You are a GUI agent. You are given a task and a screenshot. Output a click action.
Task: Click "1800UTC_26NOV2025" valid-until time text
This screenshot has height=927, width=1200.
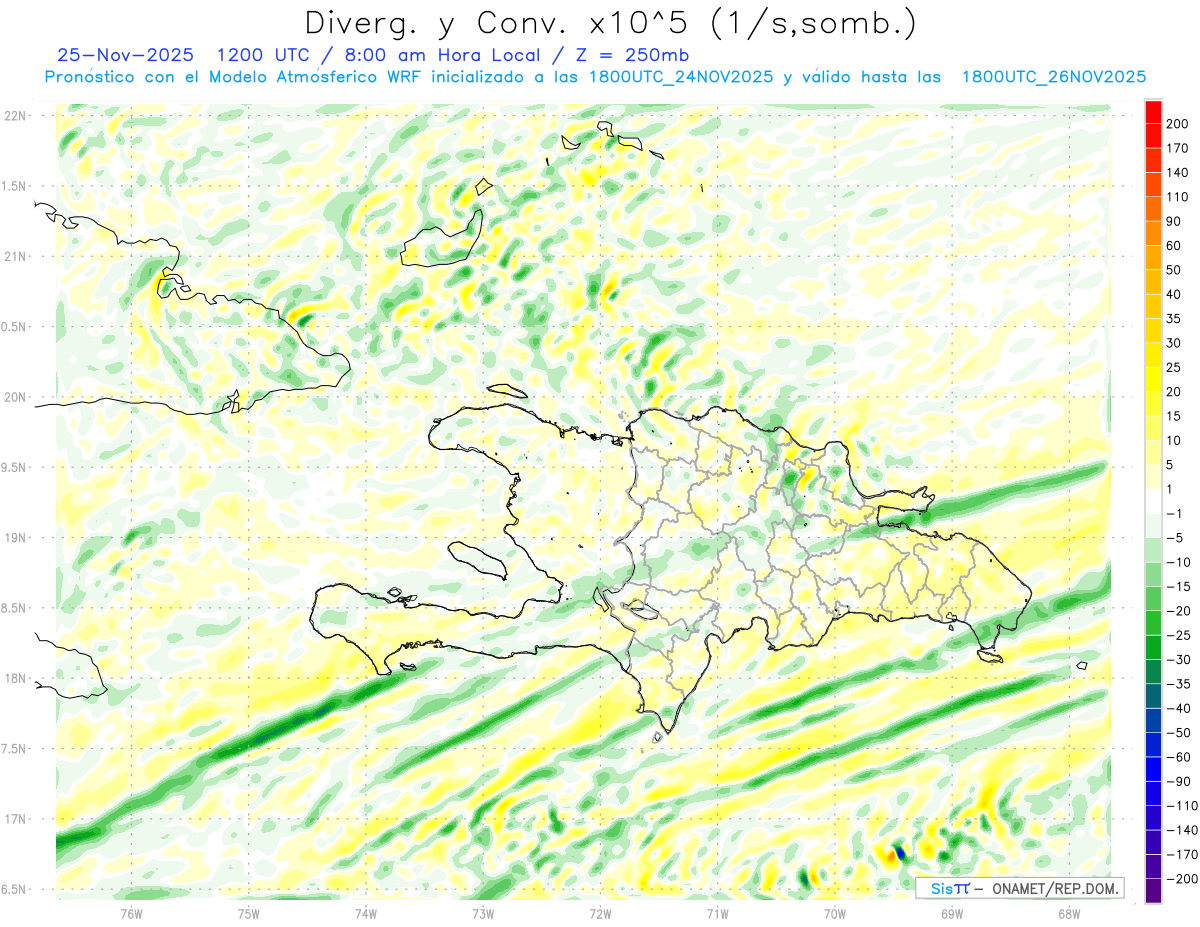tap(1053, 77)
